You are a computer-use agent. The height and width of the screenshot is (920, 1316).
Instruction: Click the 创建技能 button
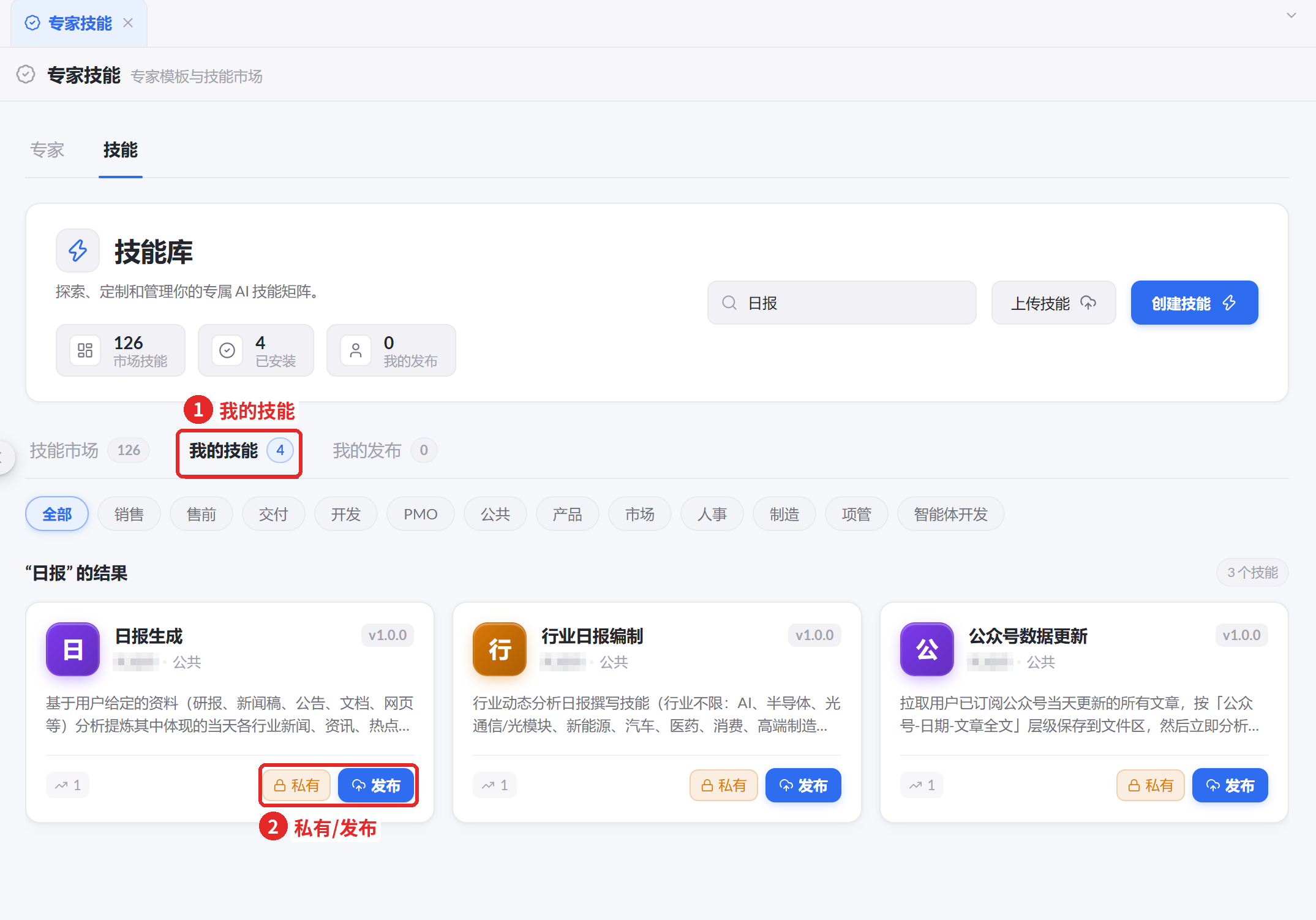(x=1194, y=303)
